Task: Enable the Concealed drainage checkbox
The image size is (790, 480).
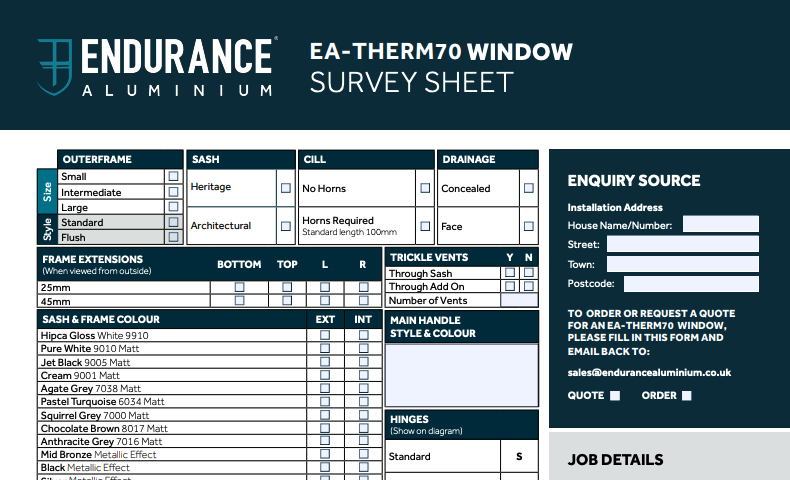Action: click(x=529, y=188)
